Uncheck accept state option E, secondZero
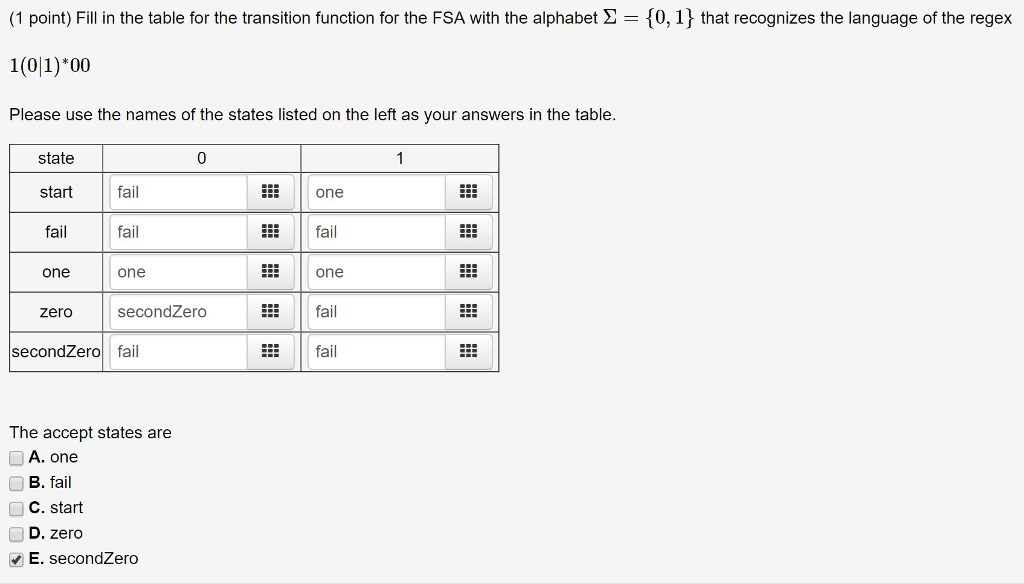 [16, 558]
